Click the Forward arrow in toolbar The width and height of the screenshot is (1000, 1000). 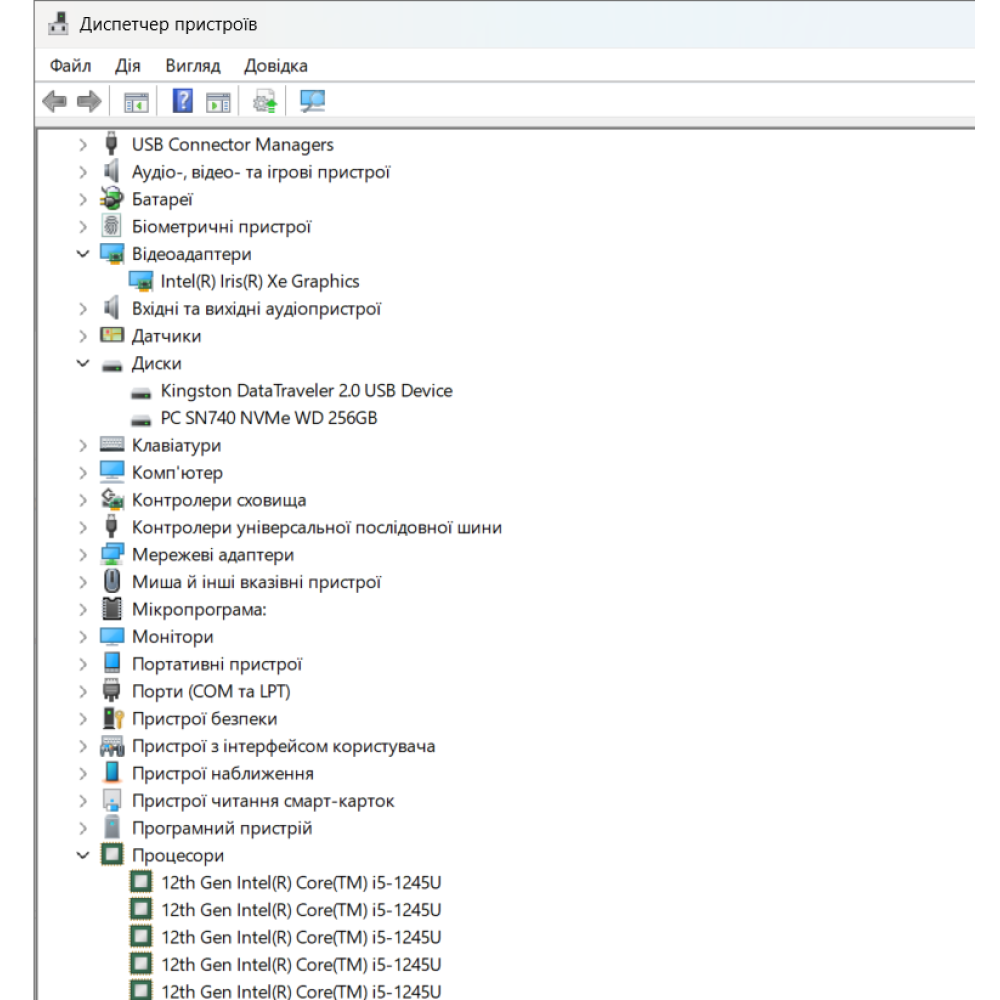(89, 101)
